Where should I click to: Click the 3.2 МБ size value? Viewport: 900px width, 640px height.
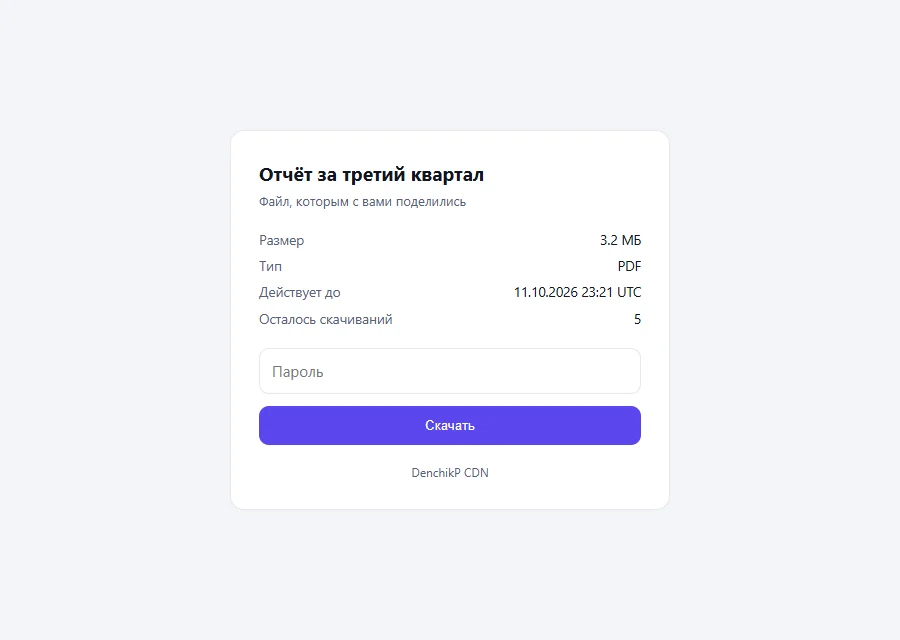coord(620,240)
